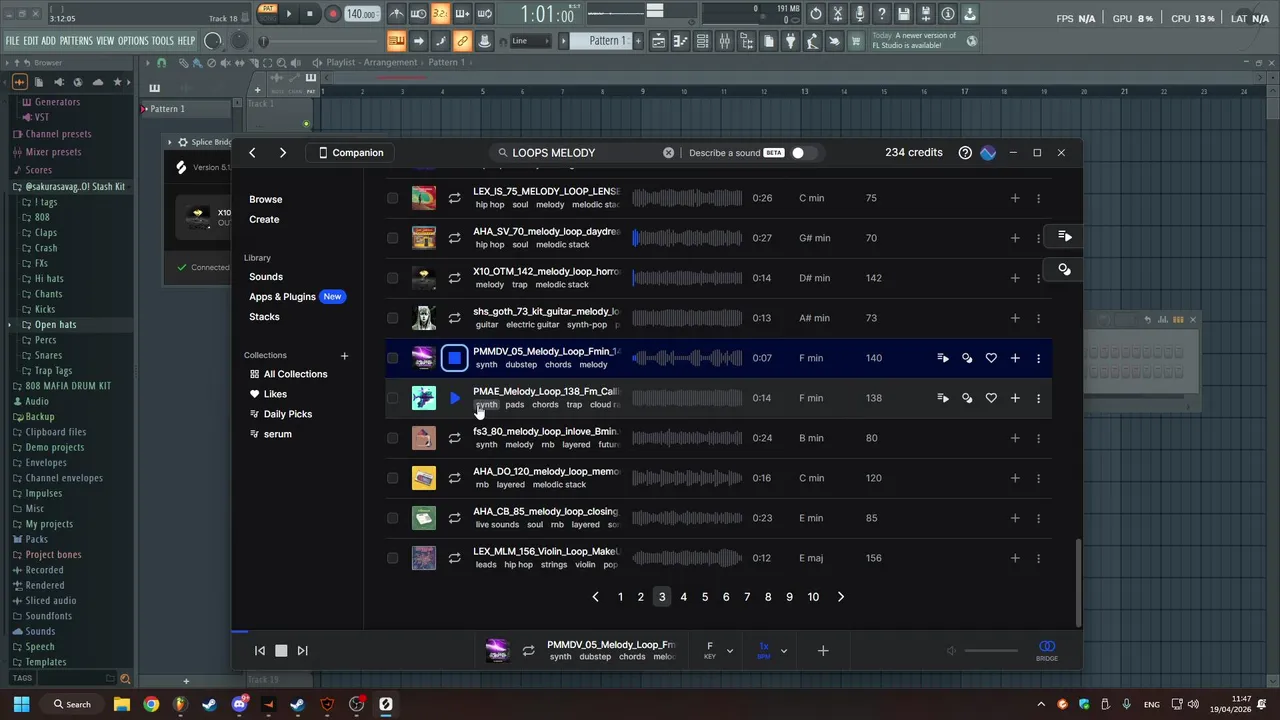
Task: Go to previous results page arrow
Action: pos(596,597)
